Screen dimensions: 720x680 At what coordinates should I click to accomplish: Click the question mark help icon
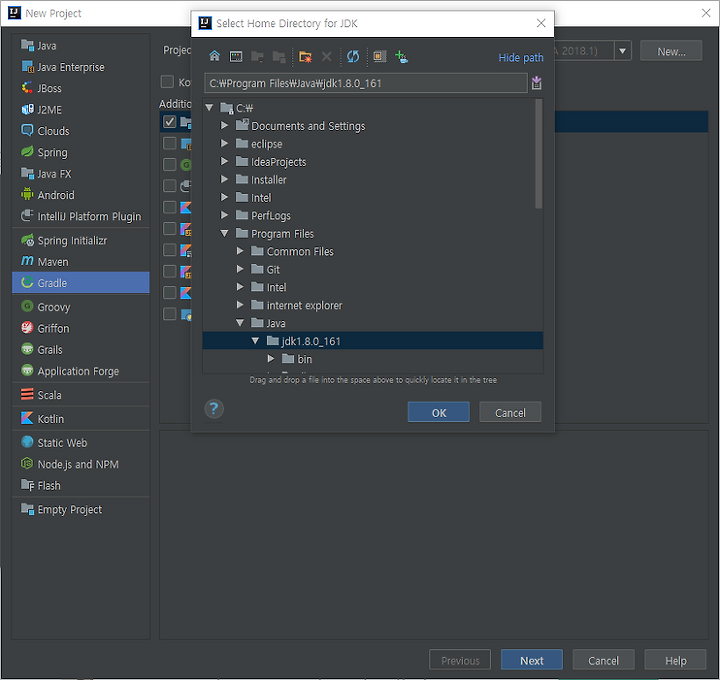[214, 409]
